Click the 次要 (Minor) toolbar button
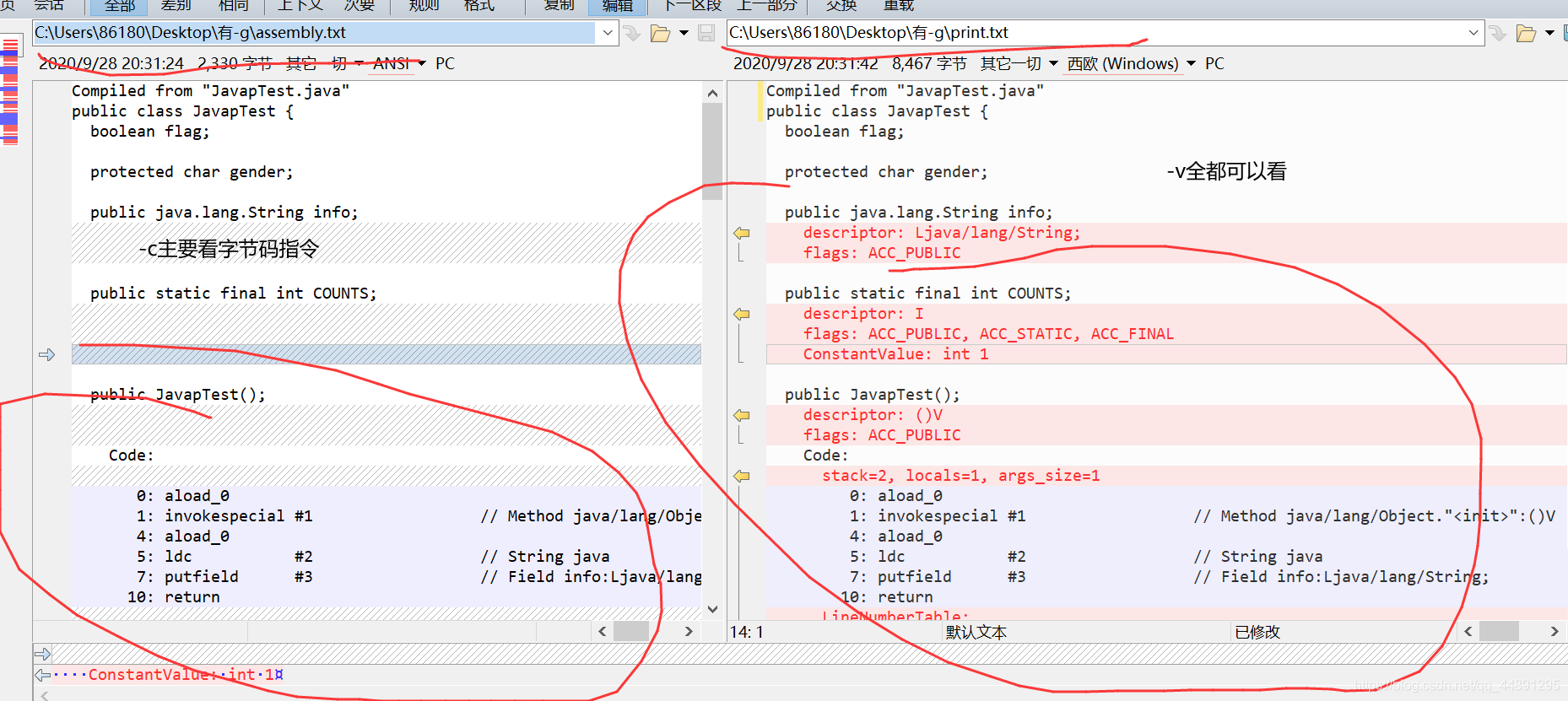Viewport: 1568px width, 701px height. pos(360,6)
